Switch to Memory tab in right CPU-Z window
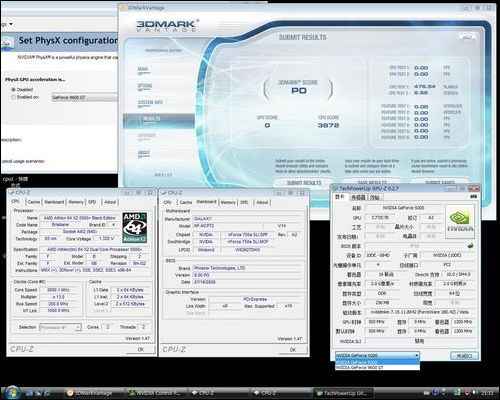500x400 pixels. coord(228,202)
